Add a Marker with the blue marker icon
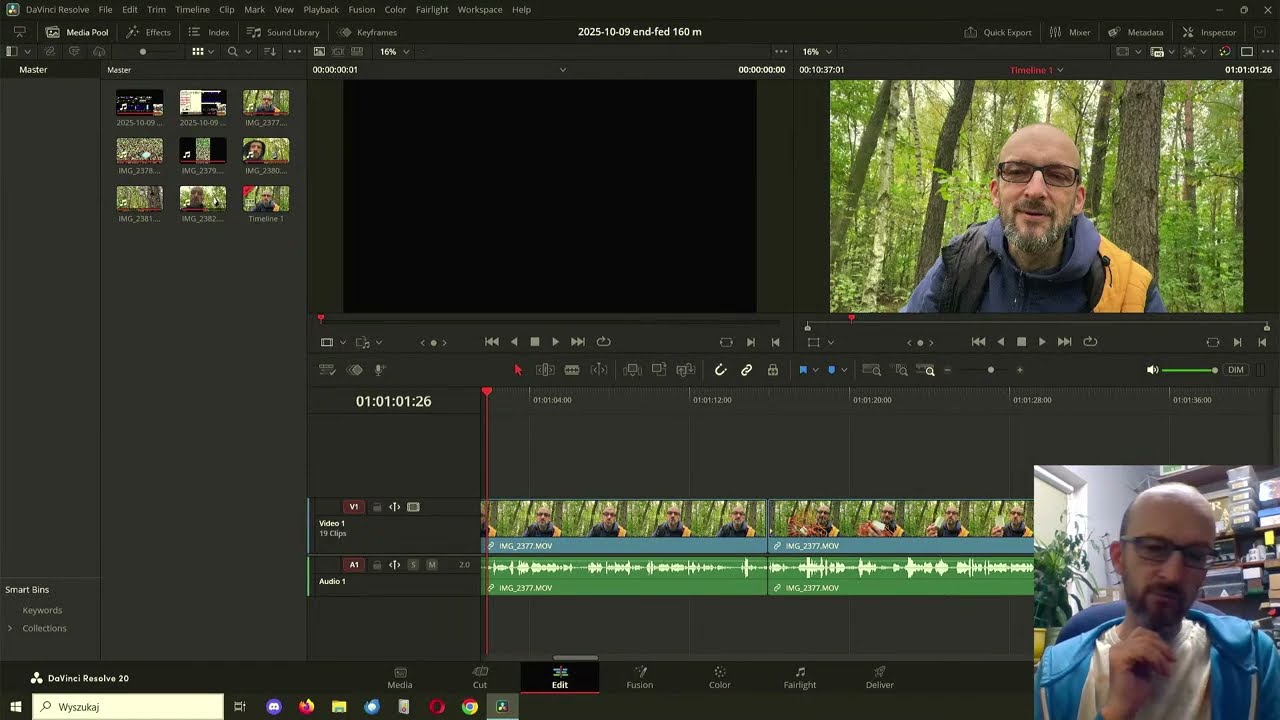Image resolution: width=1280 pixels, height=720 pixels. pyautogui.click(x=831, y=370)
